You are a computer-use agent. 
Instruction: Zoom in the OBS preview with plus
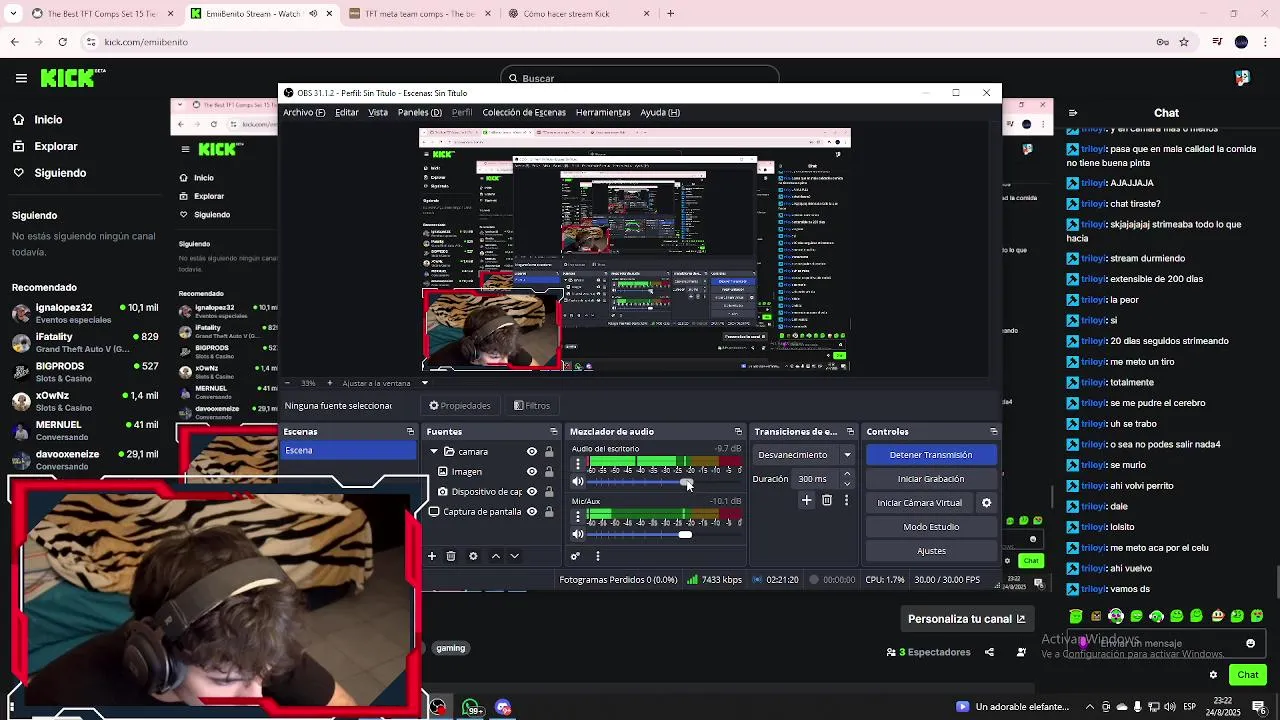pos(330,383)
